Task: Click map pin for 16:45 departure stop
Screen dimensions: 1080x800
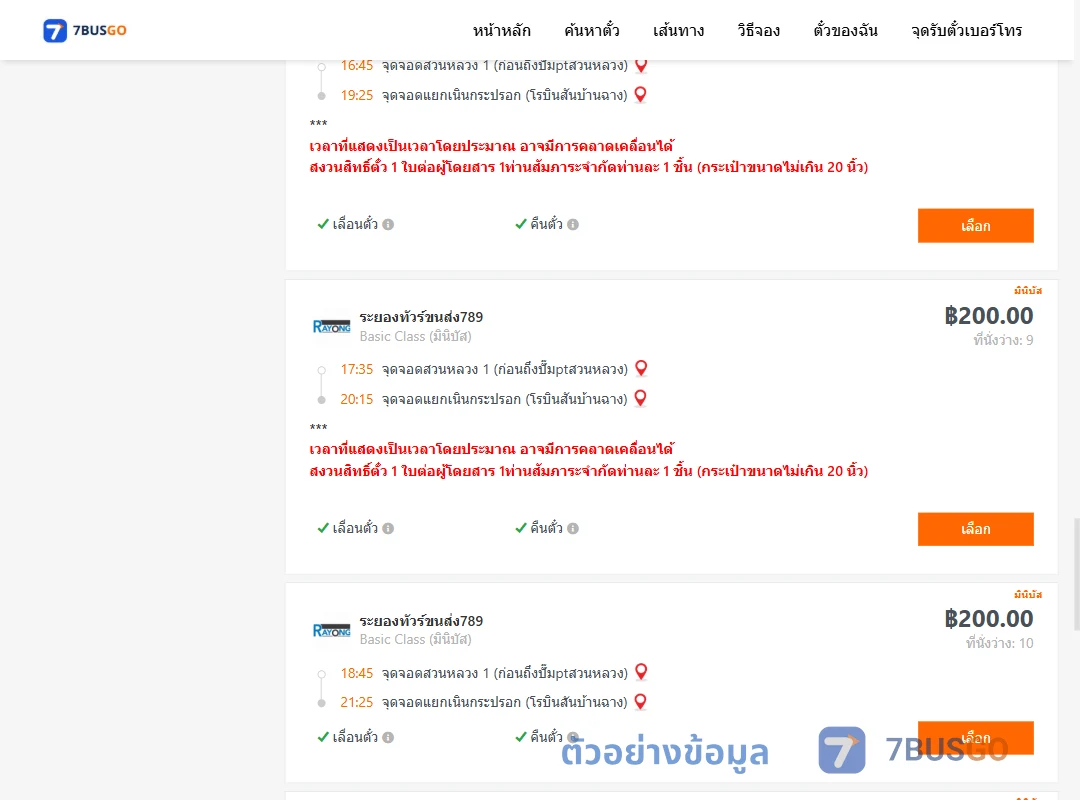Action: point(641,65)
